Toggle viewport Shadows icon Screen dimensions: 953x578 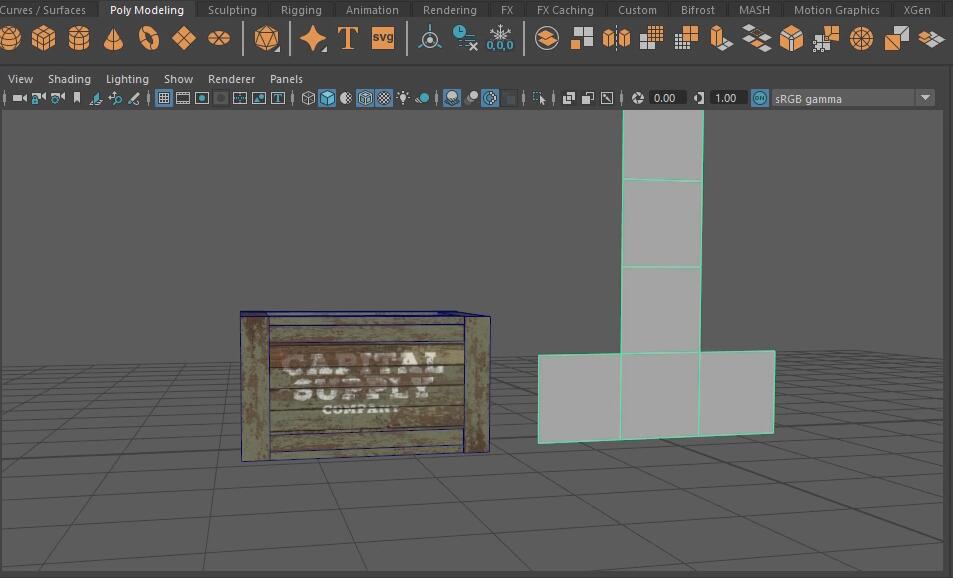(422, 98)
